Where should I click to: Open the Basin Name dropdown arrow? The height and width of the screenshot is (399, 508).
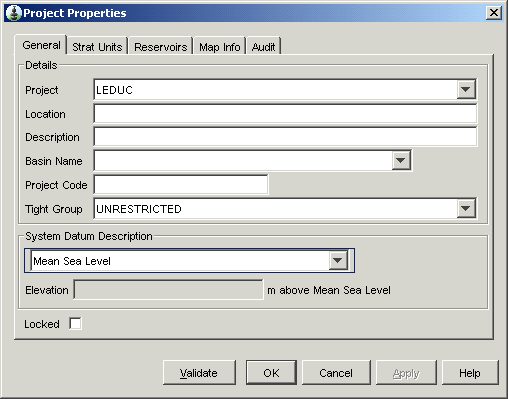click(x=401, y=161)
